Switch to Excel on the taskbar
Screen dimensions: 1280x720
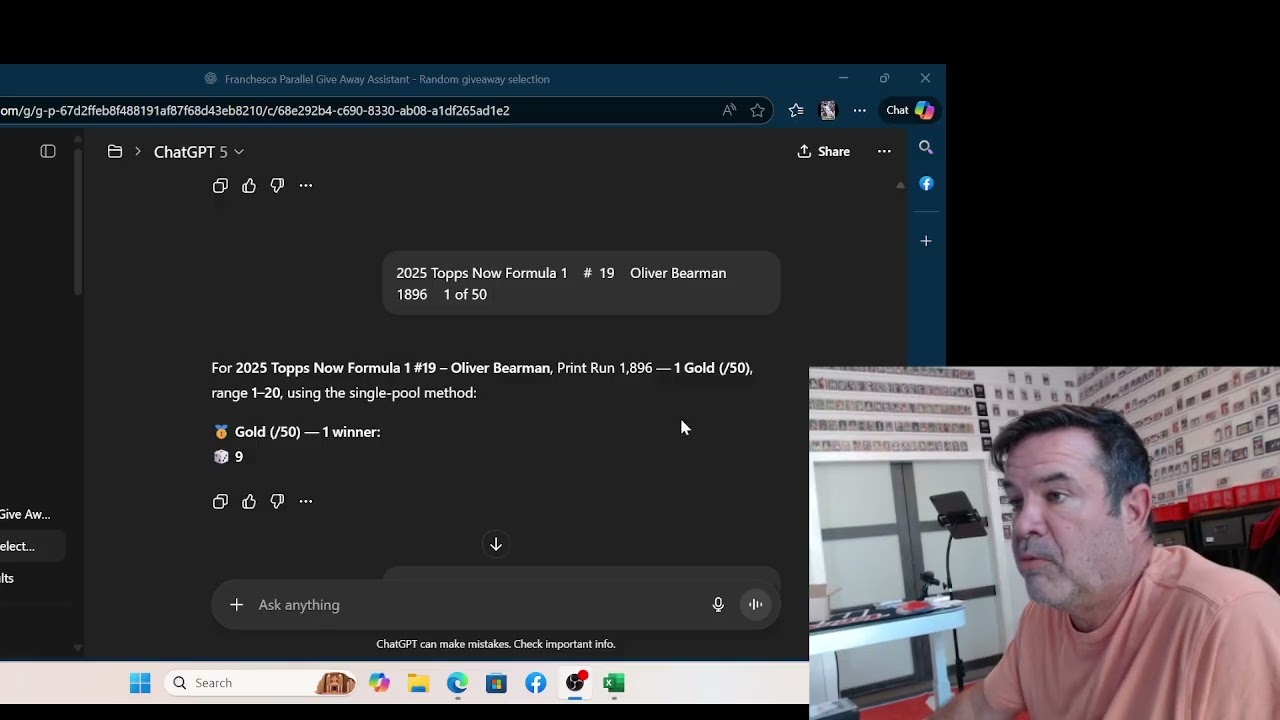click(x=614, y=683)
